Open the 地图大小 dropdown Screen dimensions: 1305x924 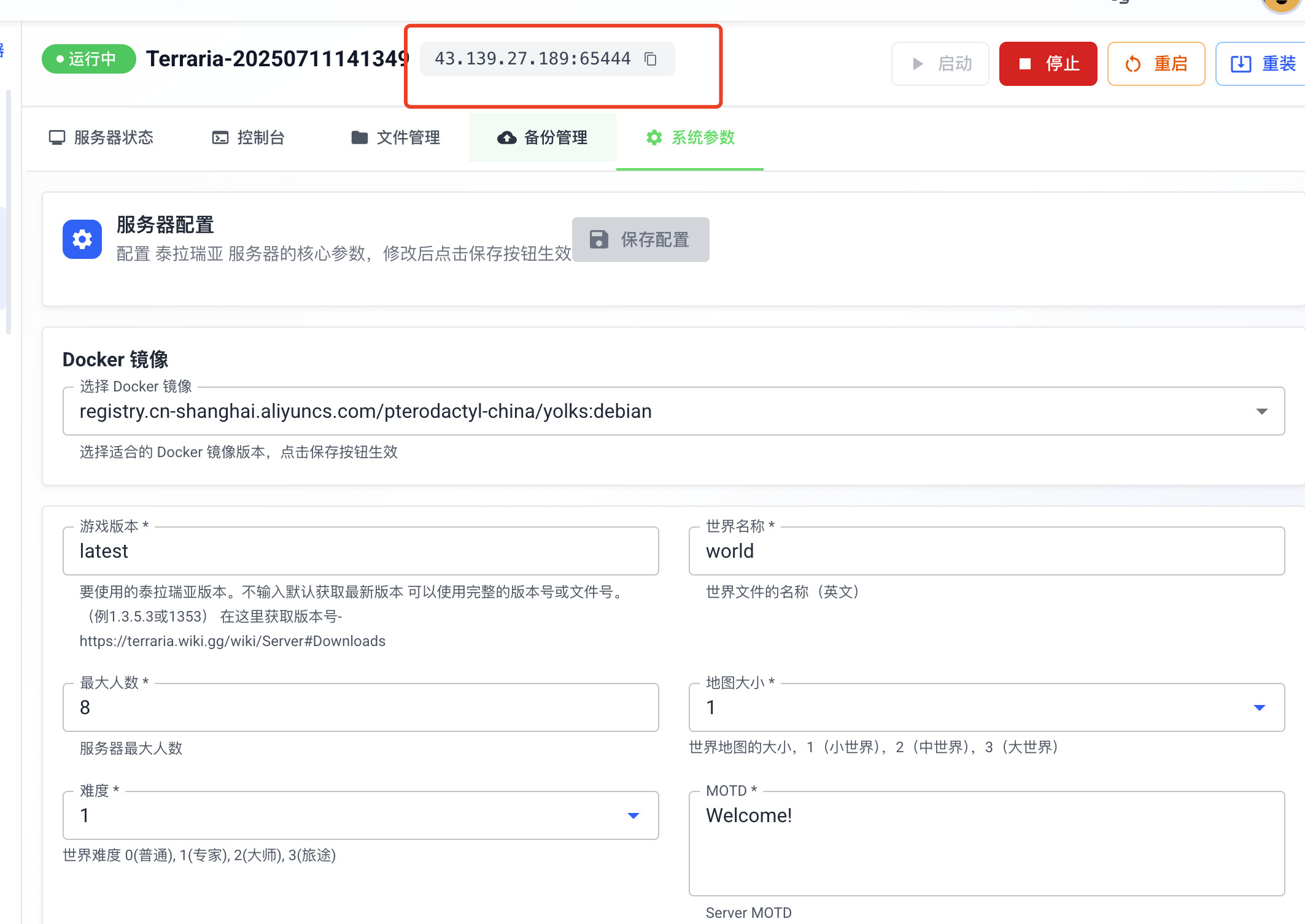1259,707
